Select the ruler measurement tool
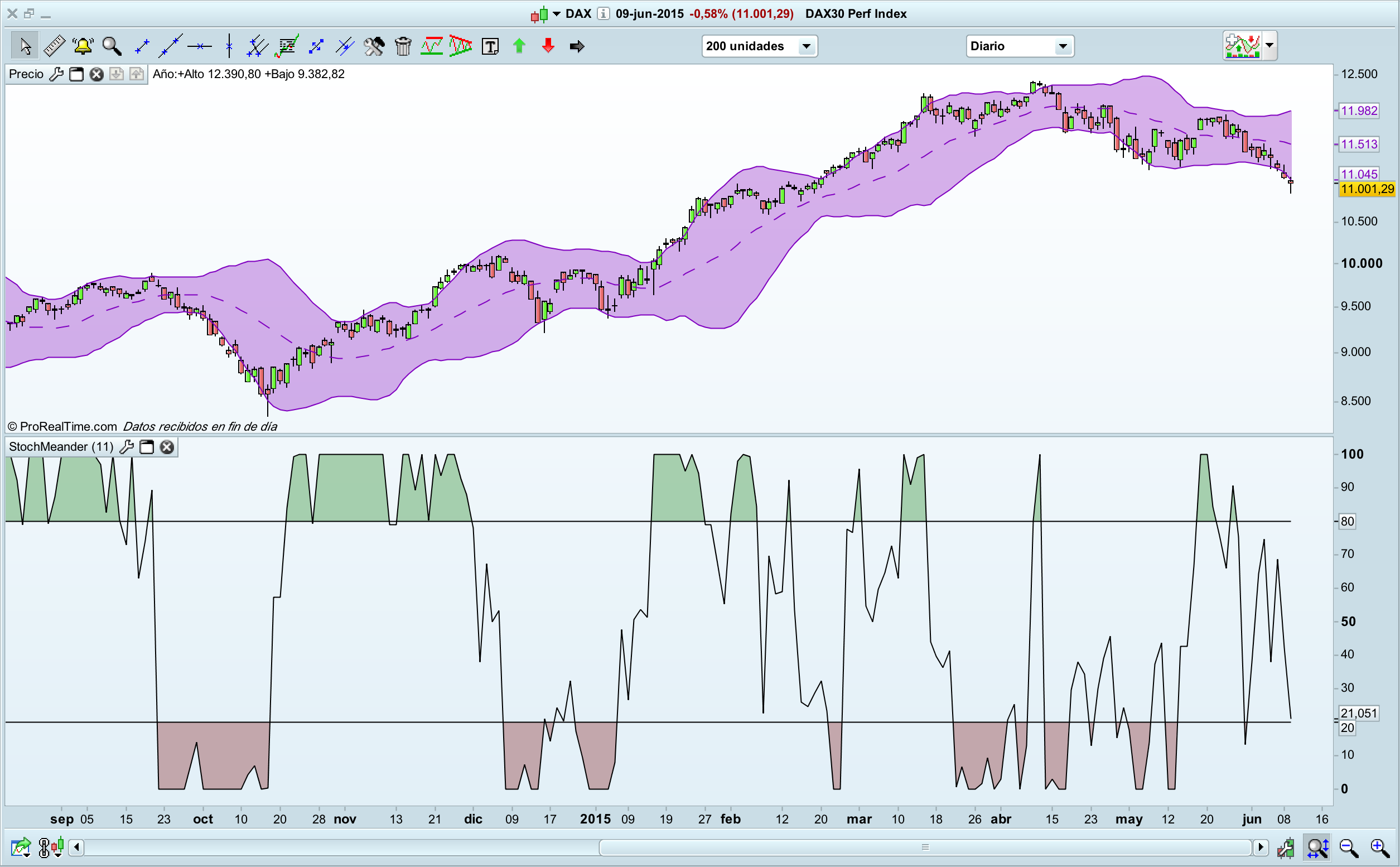 pos(55,46)
